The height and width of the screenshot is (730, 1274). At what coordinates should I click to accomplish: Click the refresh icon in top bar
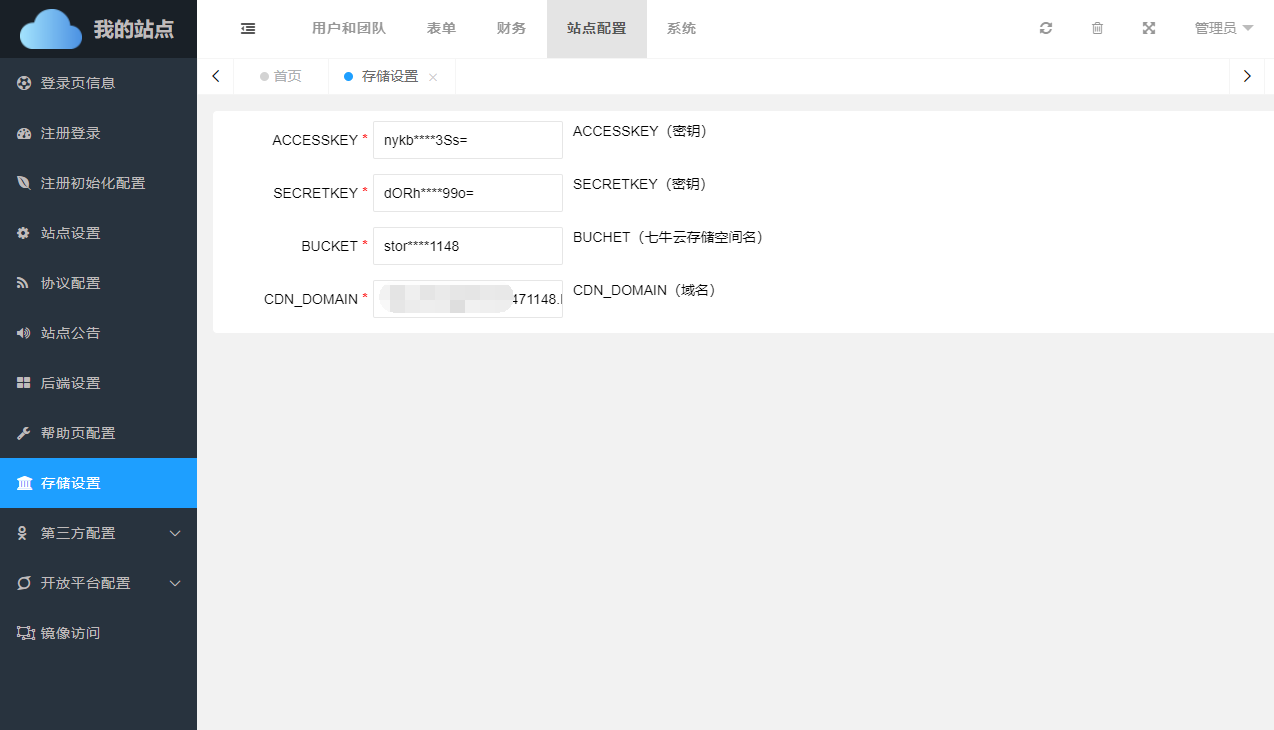tap(1046, 29)
